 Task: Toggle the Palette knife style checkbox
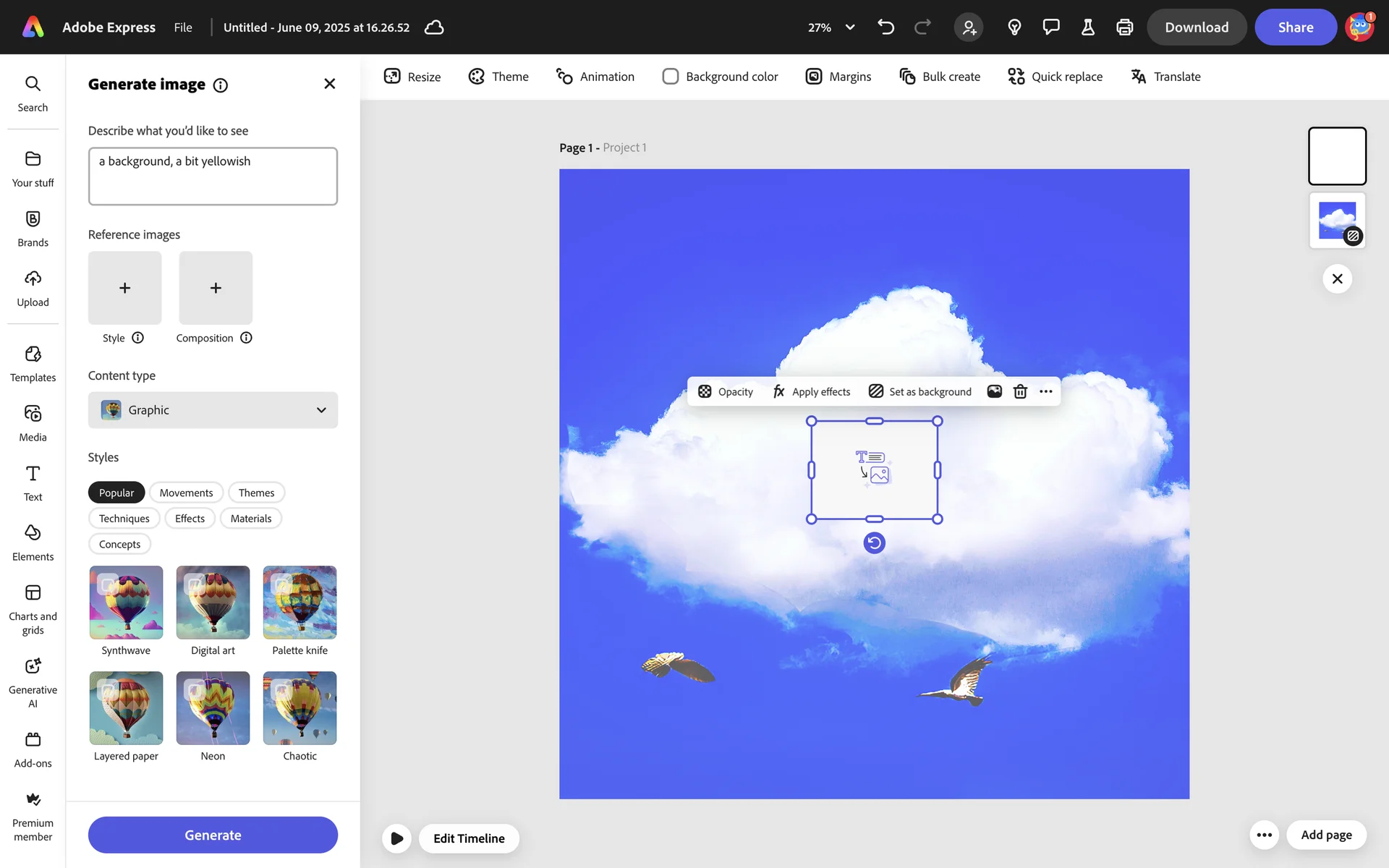[x=281, y=584]
